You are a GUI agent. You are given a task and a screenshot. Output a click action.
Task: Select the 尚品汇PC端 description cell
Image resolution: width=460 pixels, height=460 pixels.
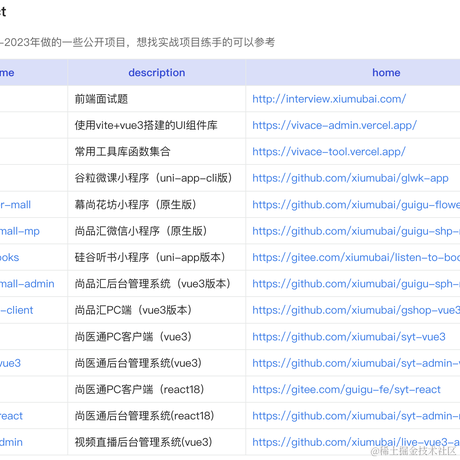(x=157, y=310)
